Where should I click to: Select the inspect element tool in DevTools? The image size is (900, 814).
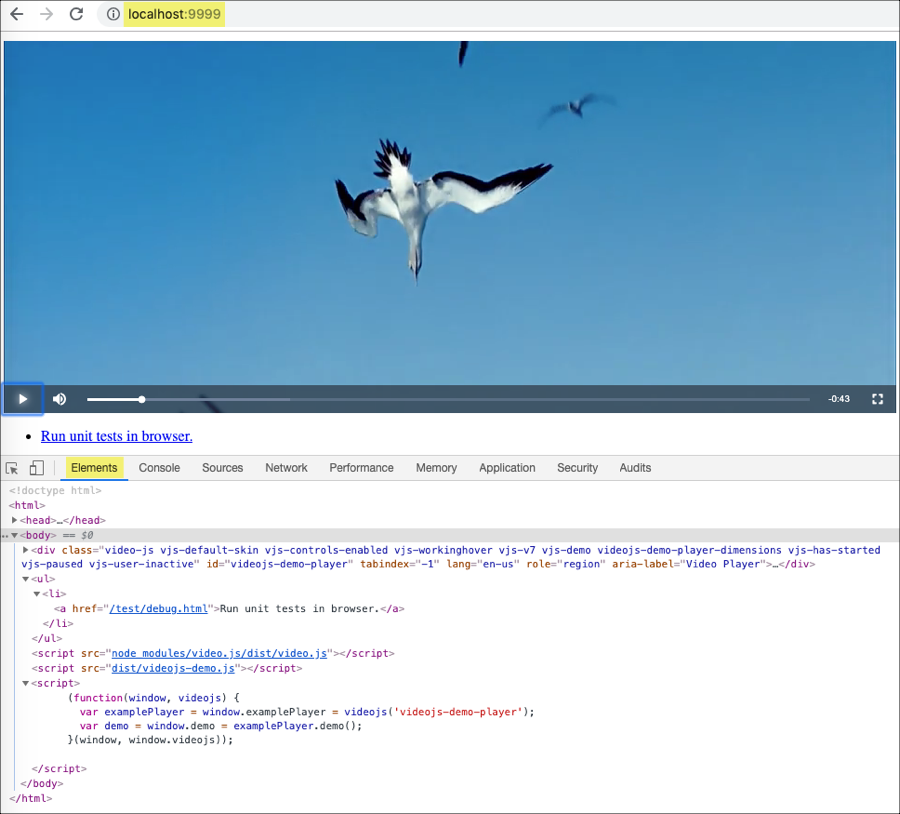12,467
